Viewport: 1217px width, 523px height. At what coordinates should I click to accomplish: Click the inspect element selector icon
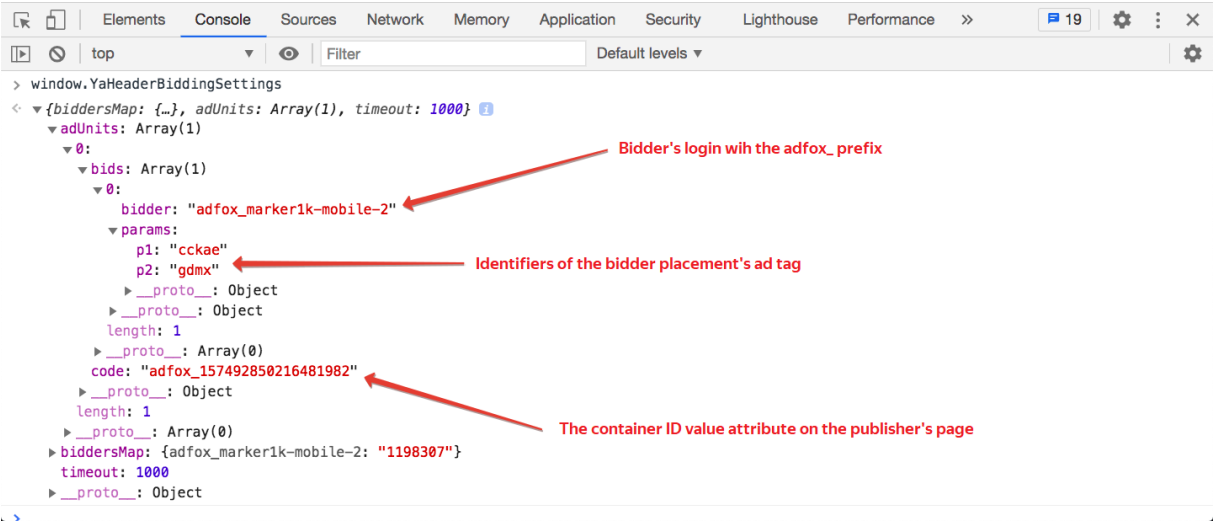pyautogui.click(x=22, y=20)
